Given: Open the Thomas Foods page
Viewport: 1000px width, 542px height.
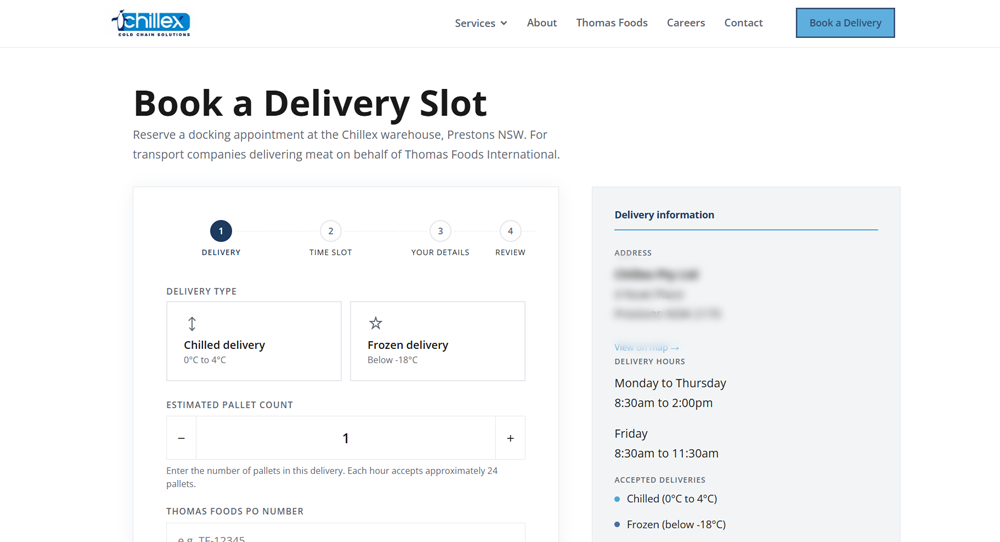Looking at the screenshot, I should [x=612, y=22].
